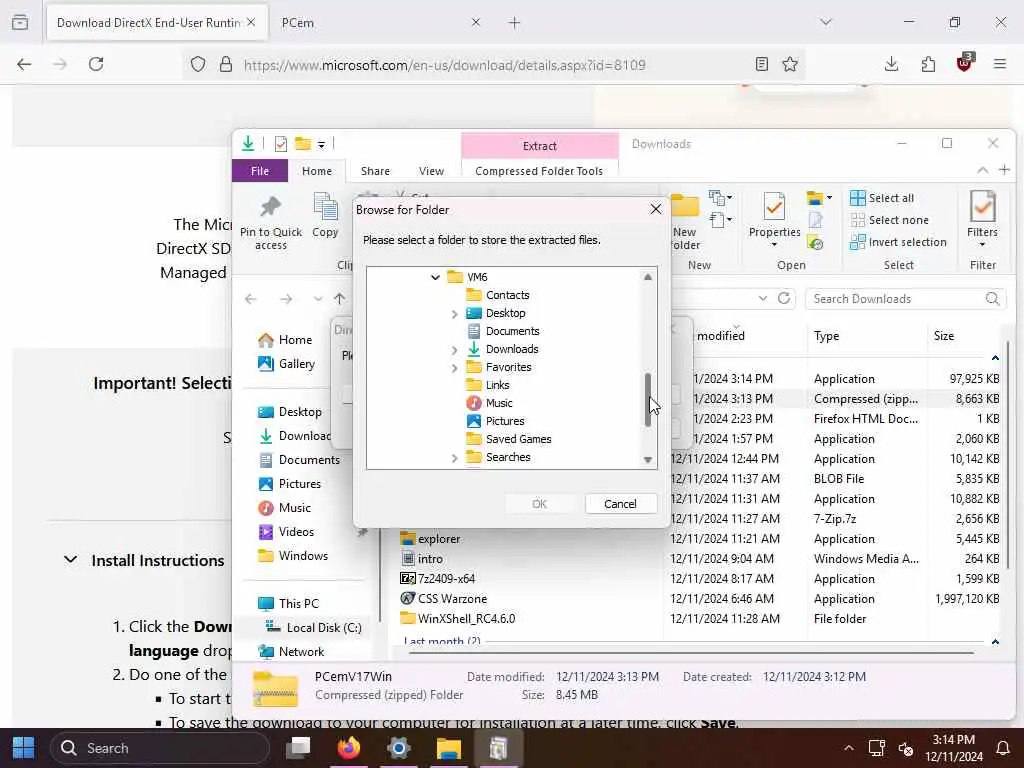Go back in Firefox browser
This screenshot has height=768, width=1024.
tap(24, 64)
